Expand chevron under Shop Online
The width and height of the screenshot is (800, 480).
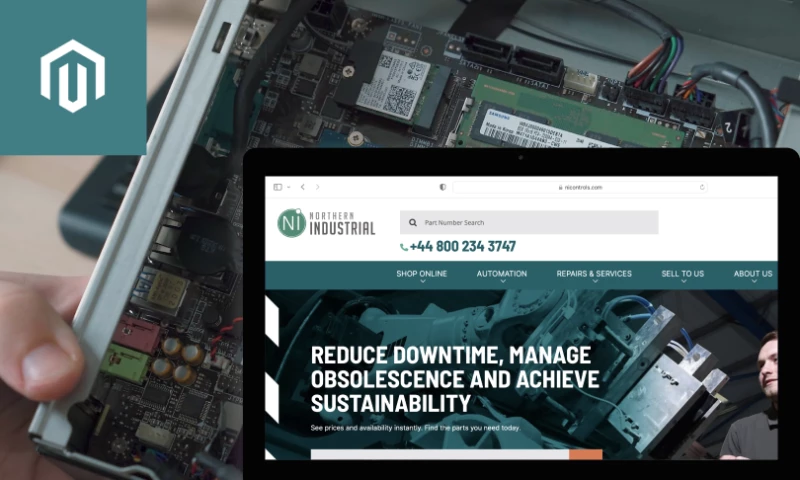pyautogui.click(x=422, y=282)
